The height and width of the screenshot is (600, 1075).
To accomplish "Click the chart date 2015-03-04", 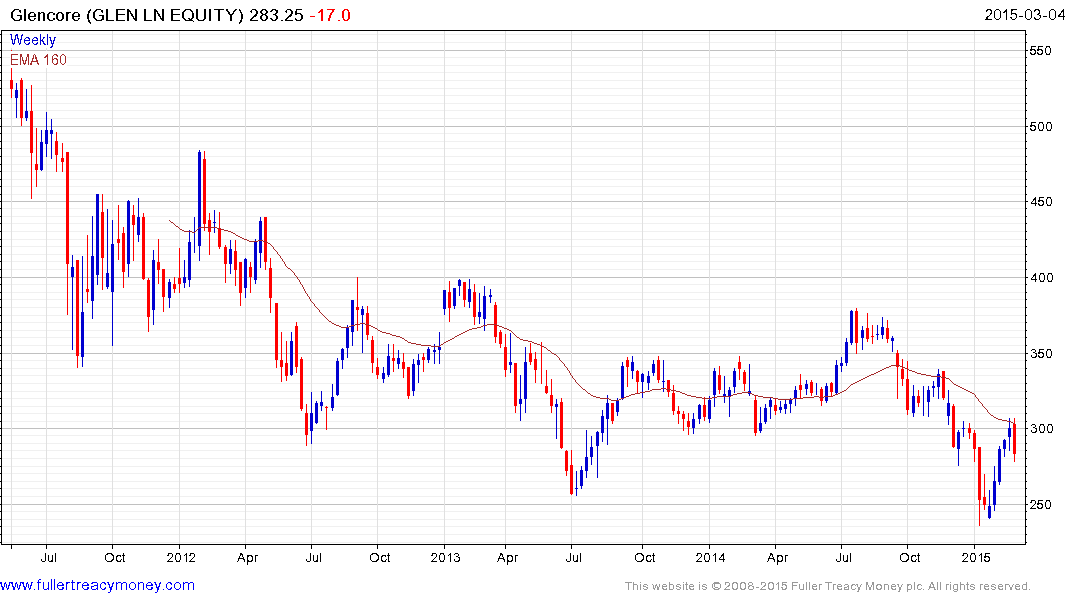I will (1024, 15).
